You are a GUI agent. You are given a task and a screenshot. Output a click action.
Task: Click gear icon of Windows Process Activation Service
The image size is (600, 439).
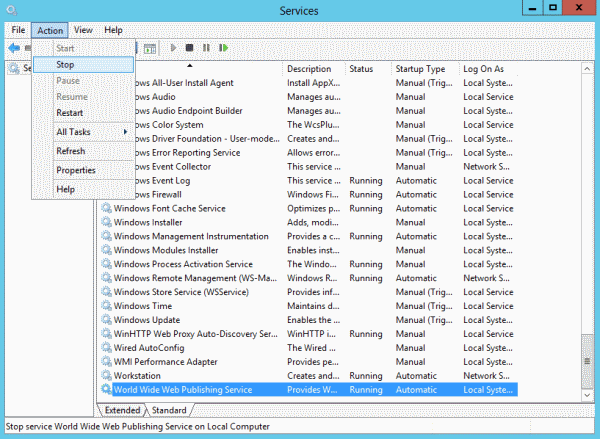(x=106, y=264)
